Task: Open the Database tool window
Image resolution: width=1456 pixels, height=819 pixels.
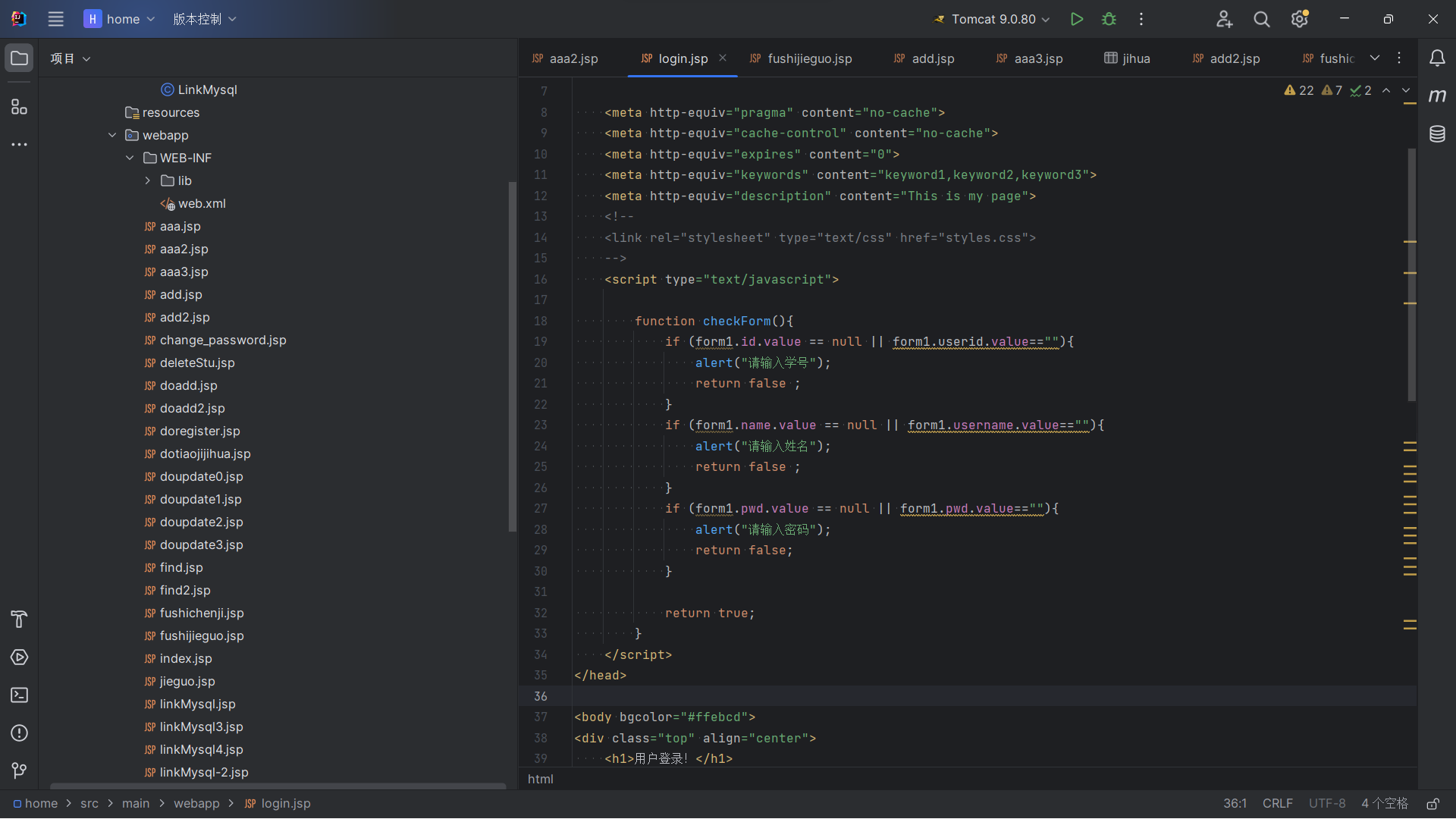Action: tap(1437, 134)
